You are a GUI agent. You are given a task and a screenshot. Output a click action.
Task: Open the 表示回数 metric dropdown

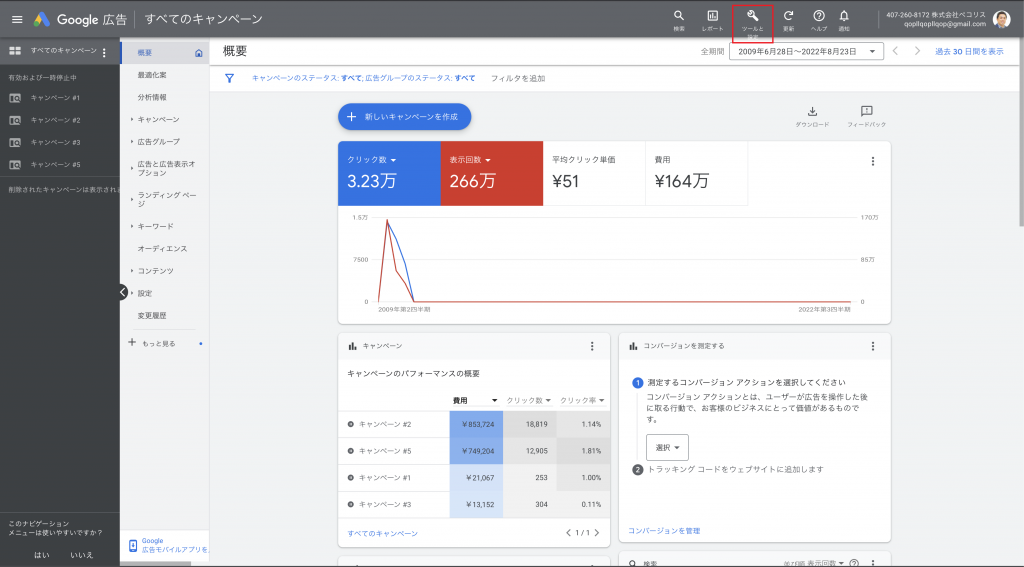click(x=488, y=160)
